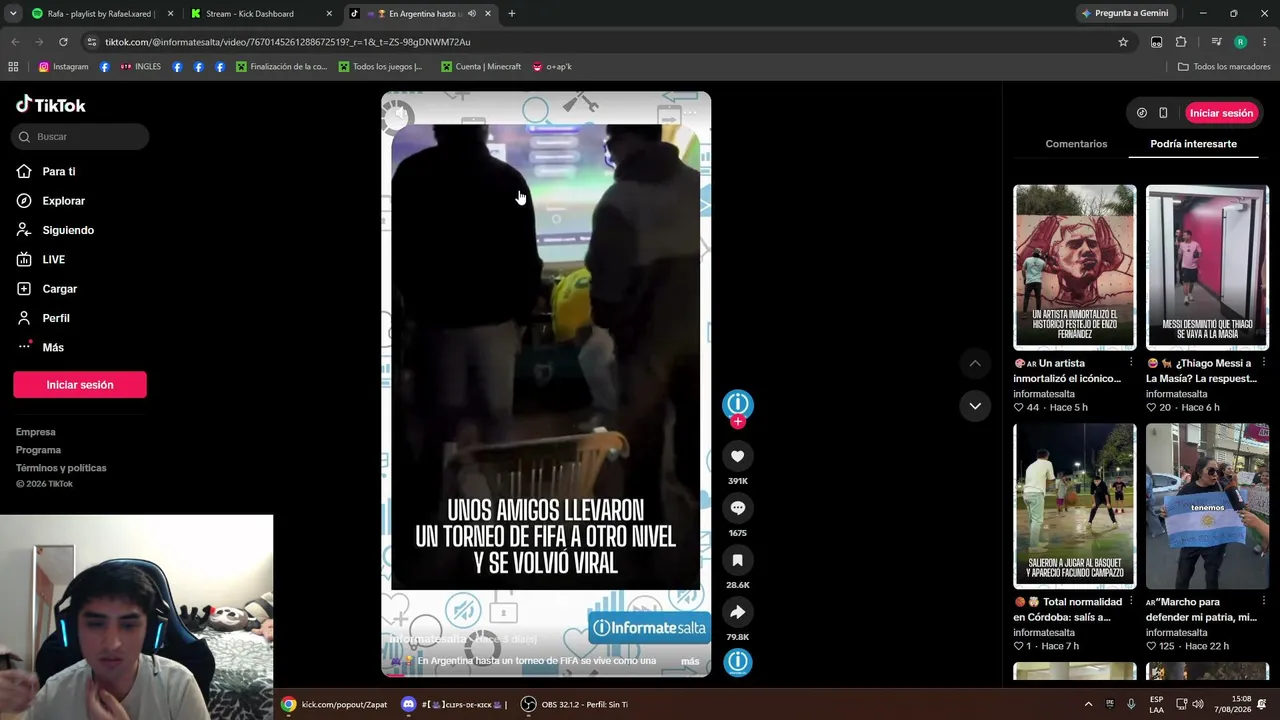The width and height of the screenshot is (1280, 720).
Task: Click the sidebar Iniciar sesión button
Action: (80, 385)
